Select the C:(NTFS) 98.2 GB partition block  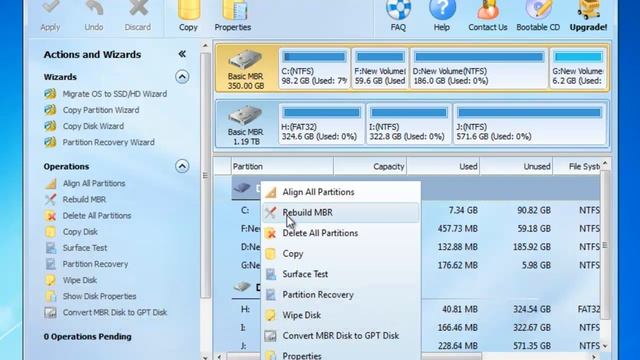coord(314,68)
